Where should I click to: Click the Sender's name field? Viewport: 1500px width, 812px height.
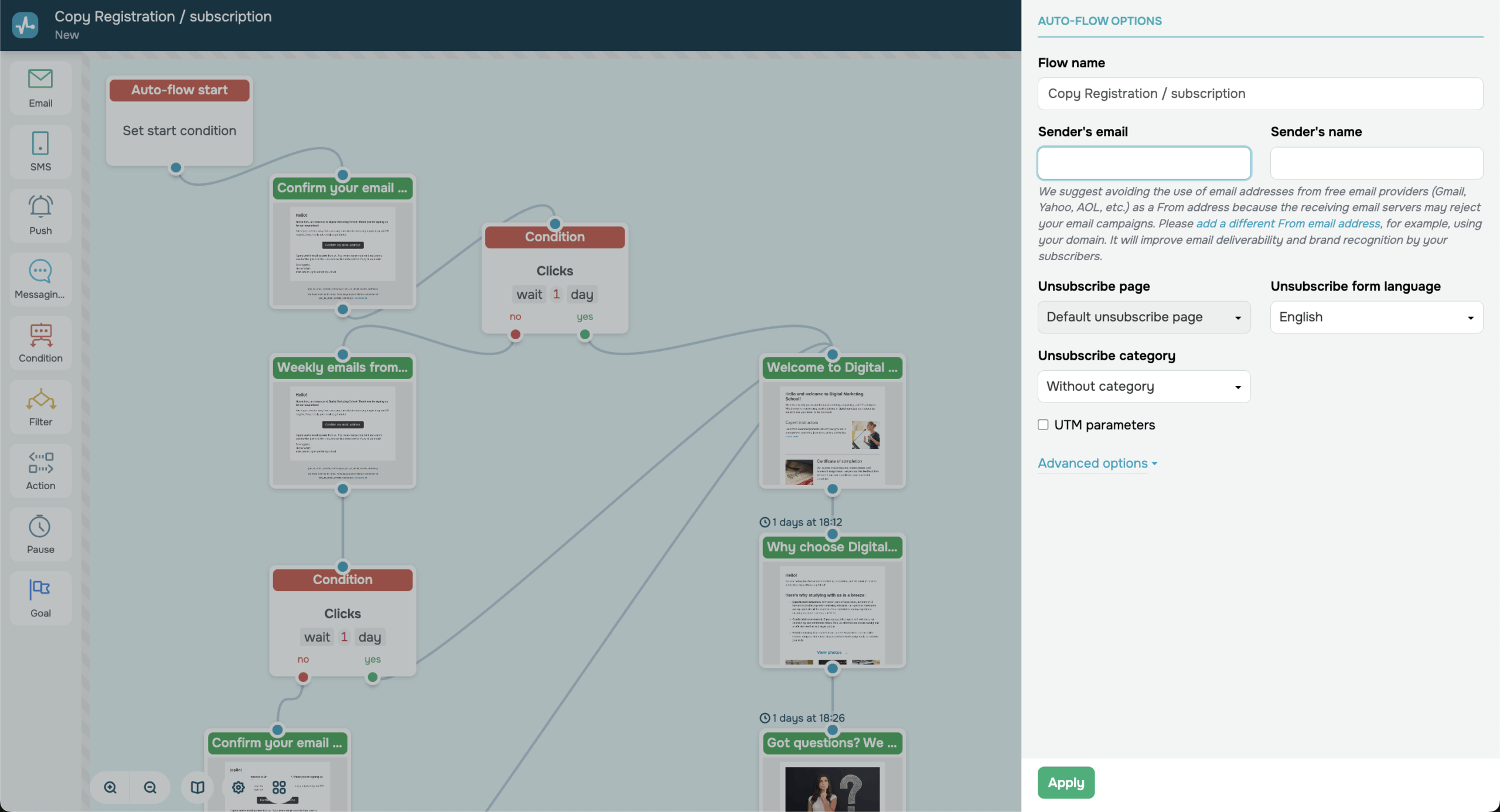point(1376,163)
